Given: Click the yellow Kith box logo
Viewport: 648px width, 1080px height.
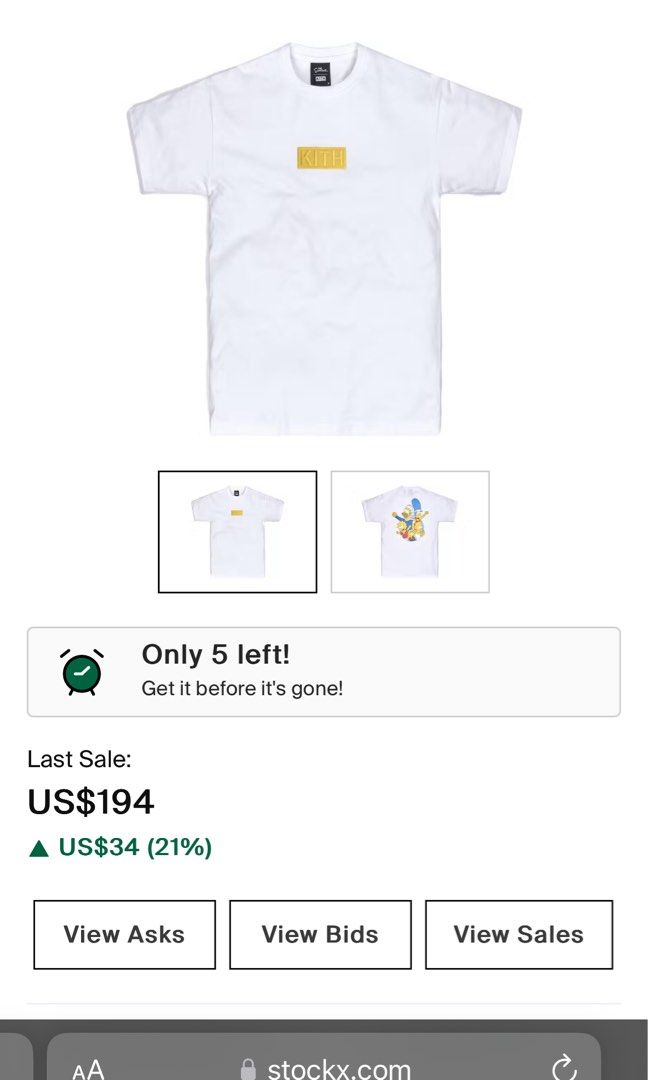Looking at the screenshot, I should 322,158.
